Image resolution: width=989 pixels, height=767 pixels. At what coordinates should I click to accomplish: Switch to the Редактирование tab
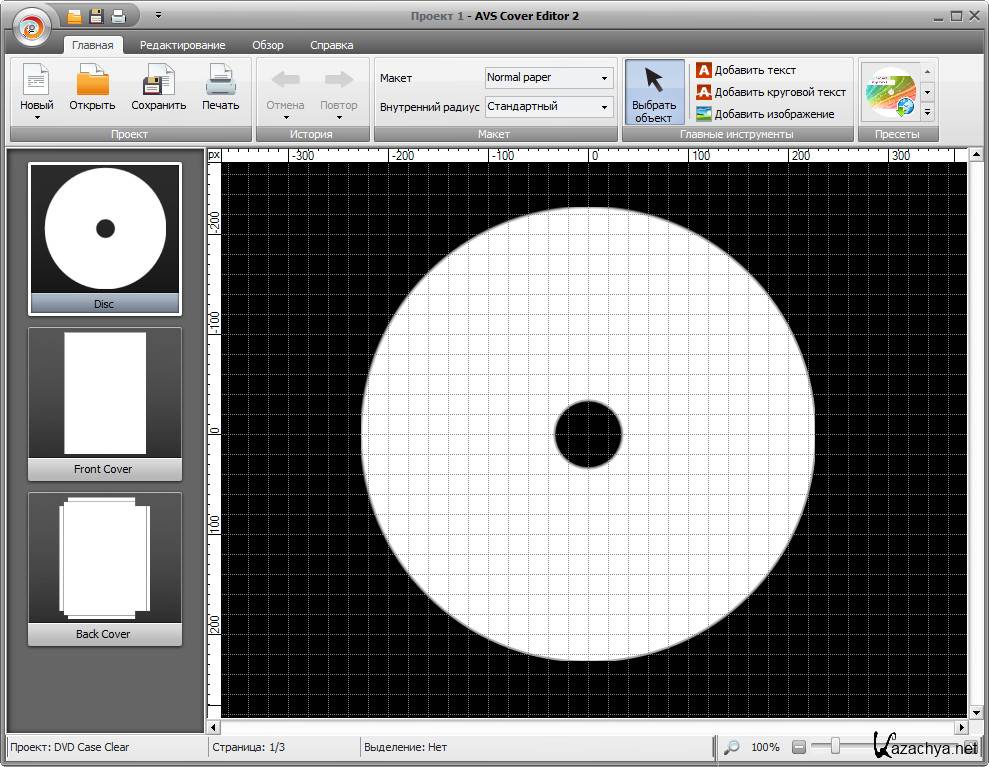pos(182,45)
